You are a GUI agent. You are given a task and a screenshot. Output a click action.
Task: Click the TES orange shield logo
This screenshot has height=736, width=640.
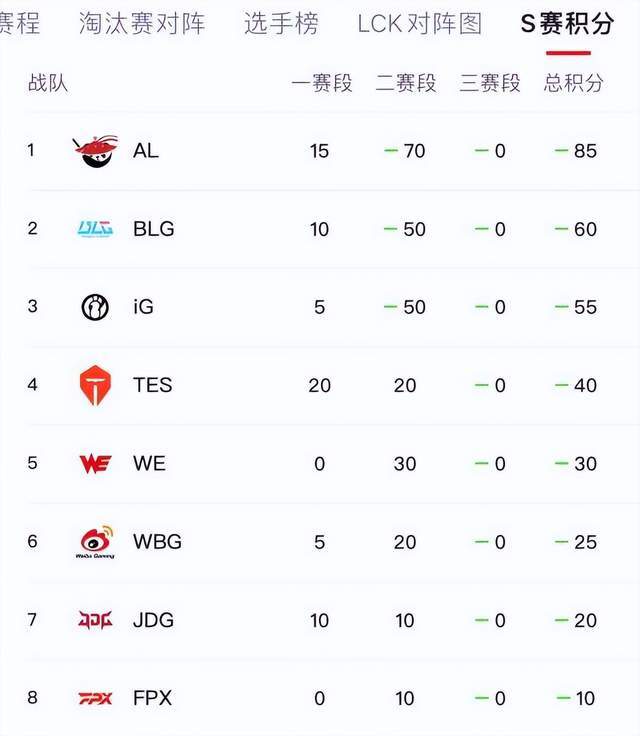click(x=95, y=385)
